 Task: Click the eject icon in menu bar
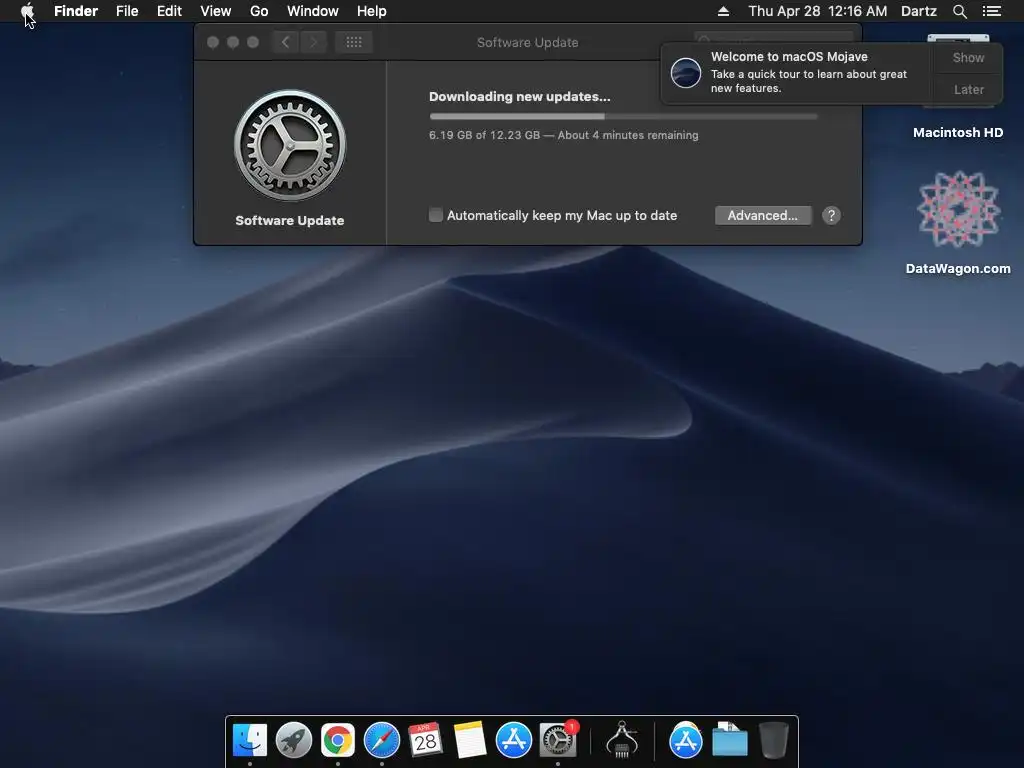[723, 11]
